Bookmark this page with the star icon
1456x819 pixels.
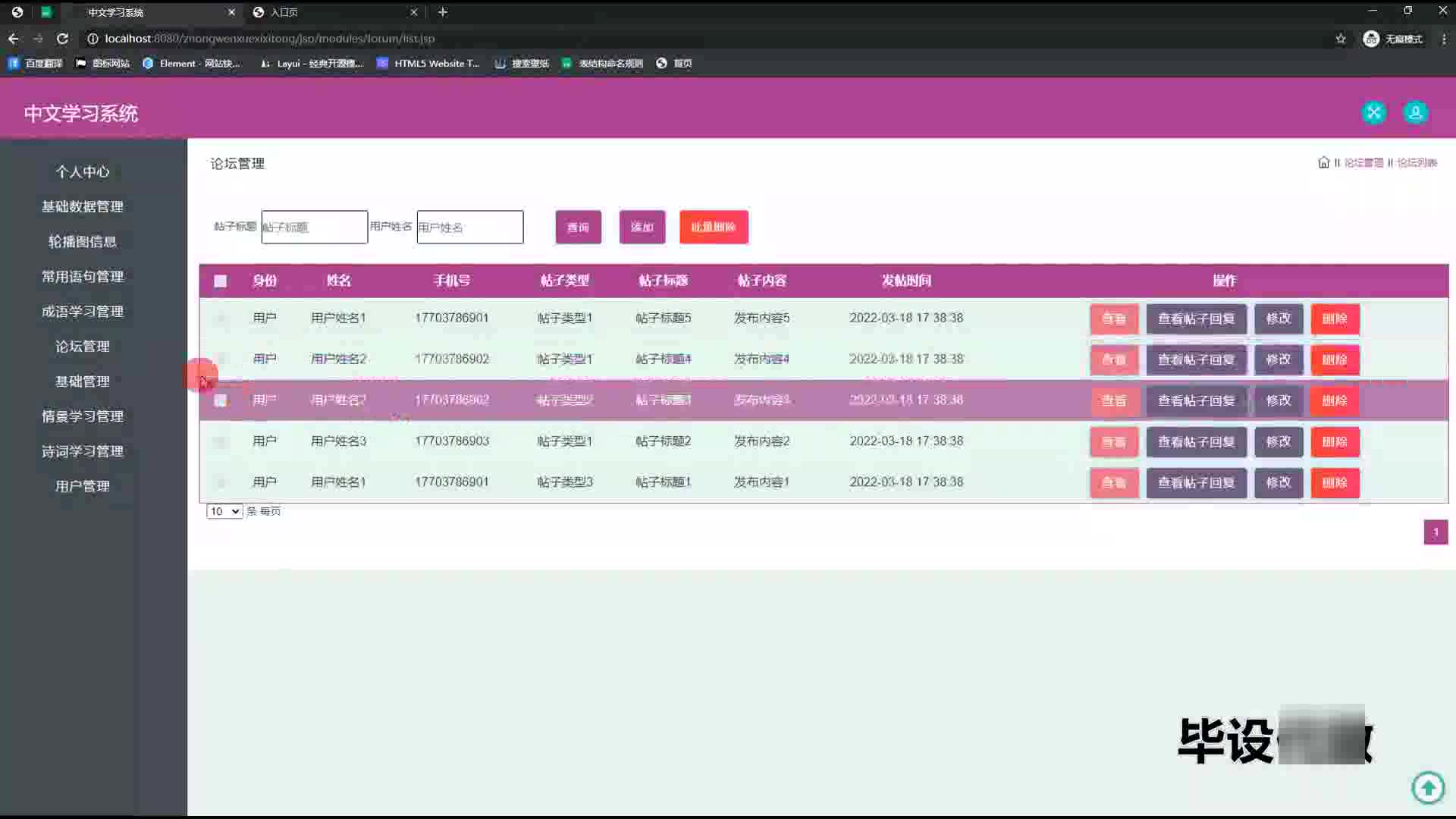pos(1340,39)
